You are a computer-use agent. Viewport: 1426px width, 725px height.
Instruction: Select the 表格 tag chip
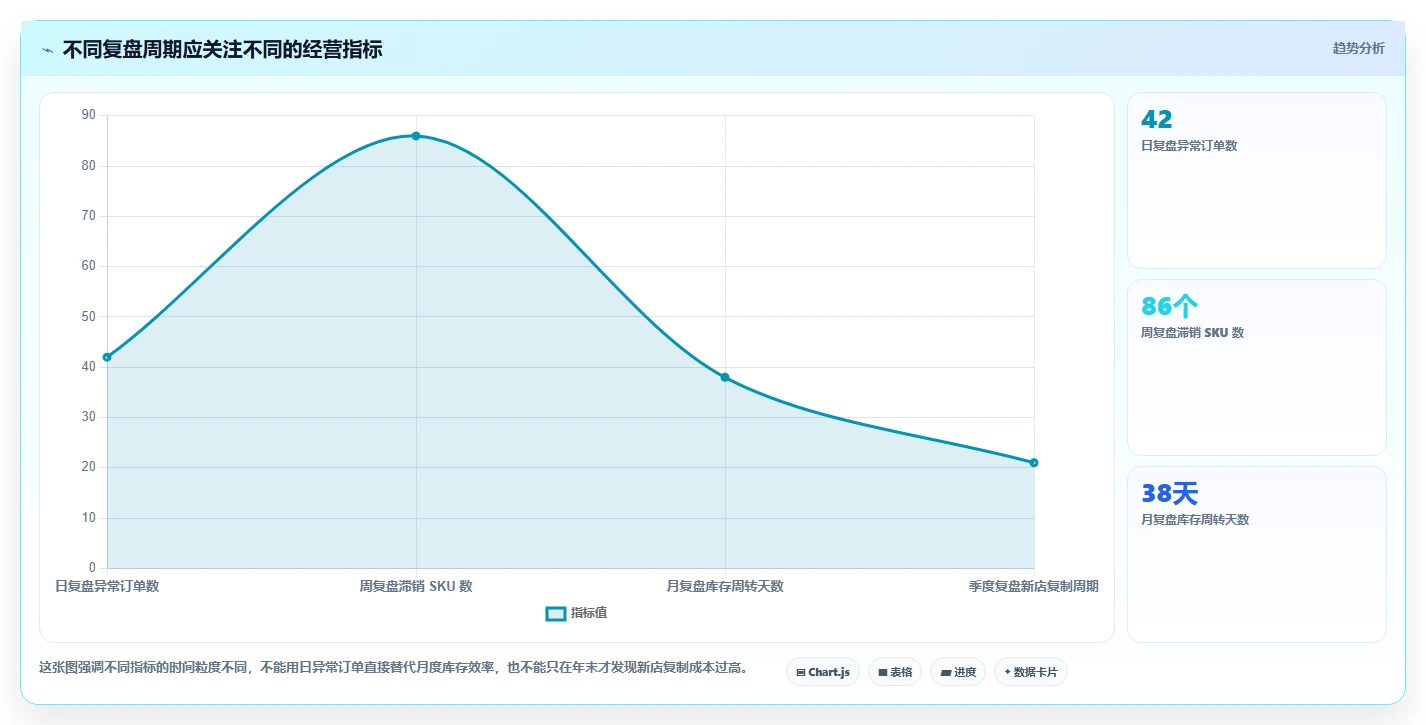click(x=895, y=672)
